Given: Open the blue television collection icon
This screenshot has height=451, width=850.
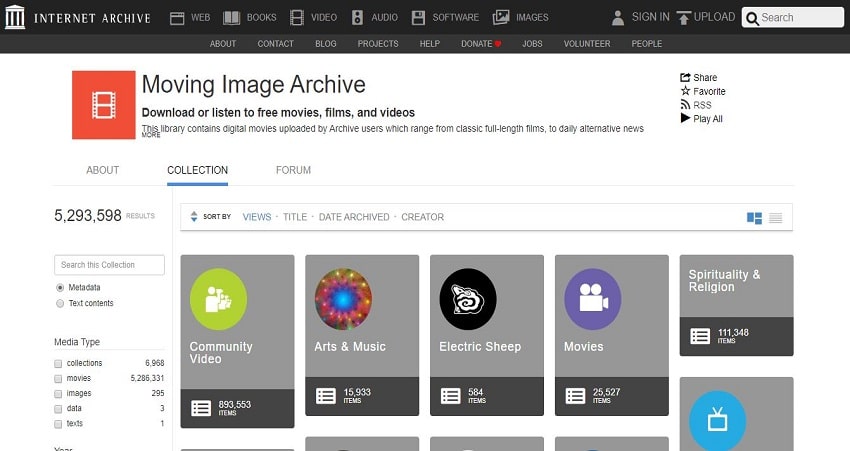Looking at the screenshot, I should point(717,421).
